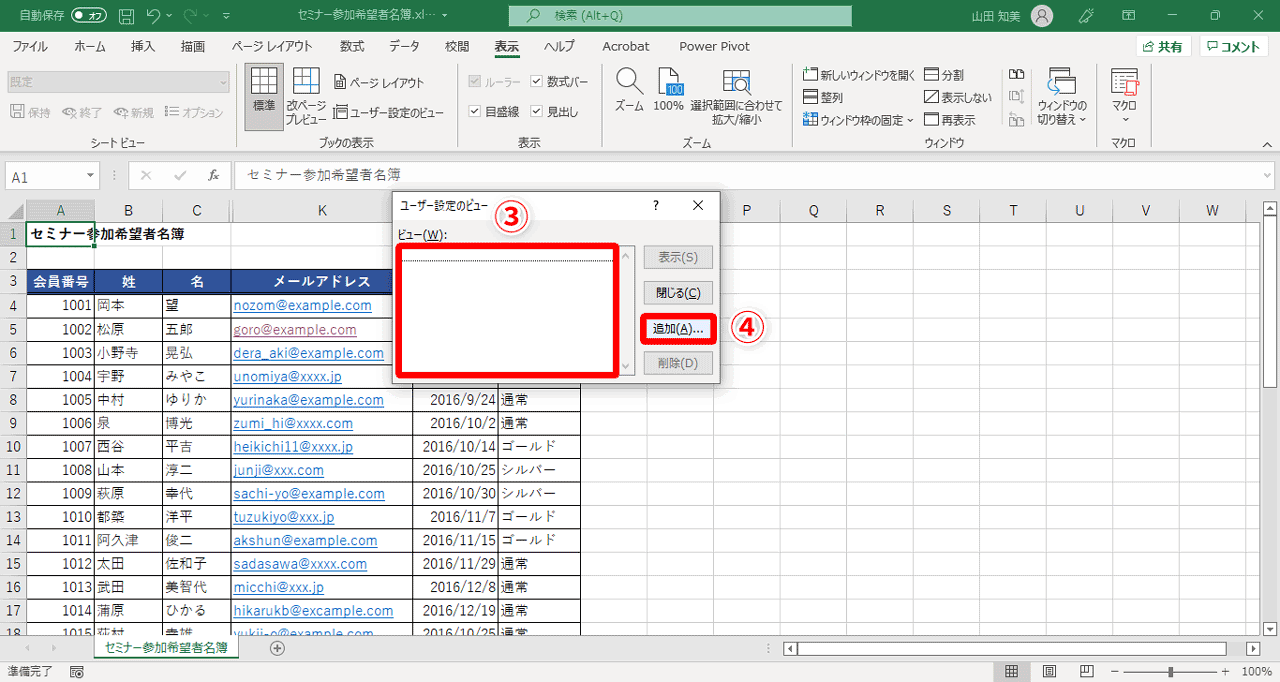Image resolution: width=1280 pixels, height=682 pixels.
Task: Open Help (ヘルプ) tab
Action: 560,46
